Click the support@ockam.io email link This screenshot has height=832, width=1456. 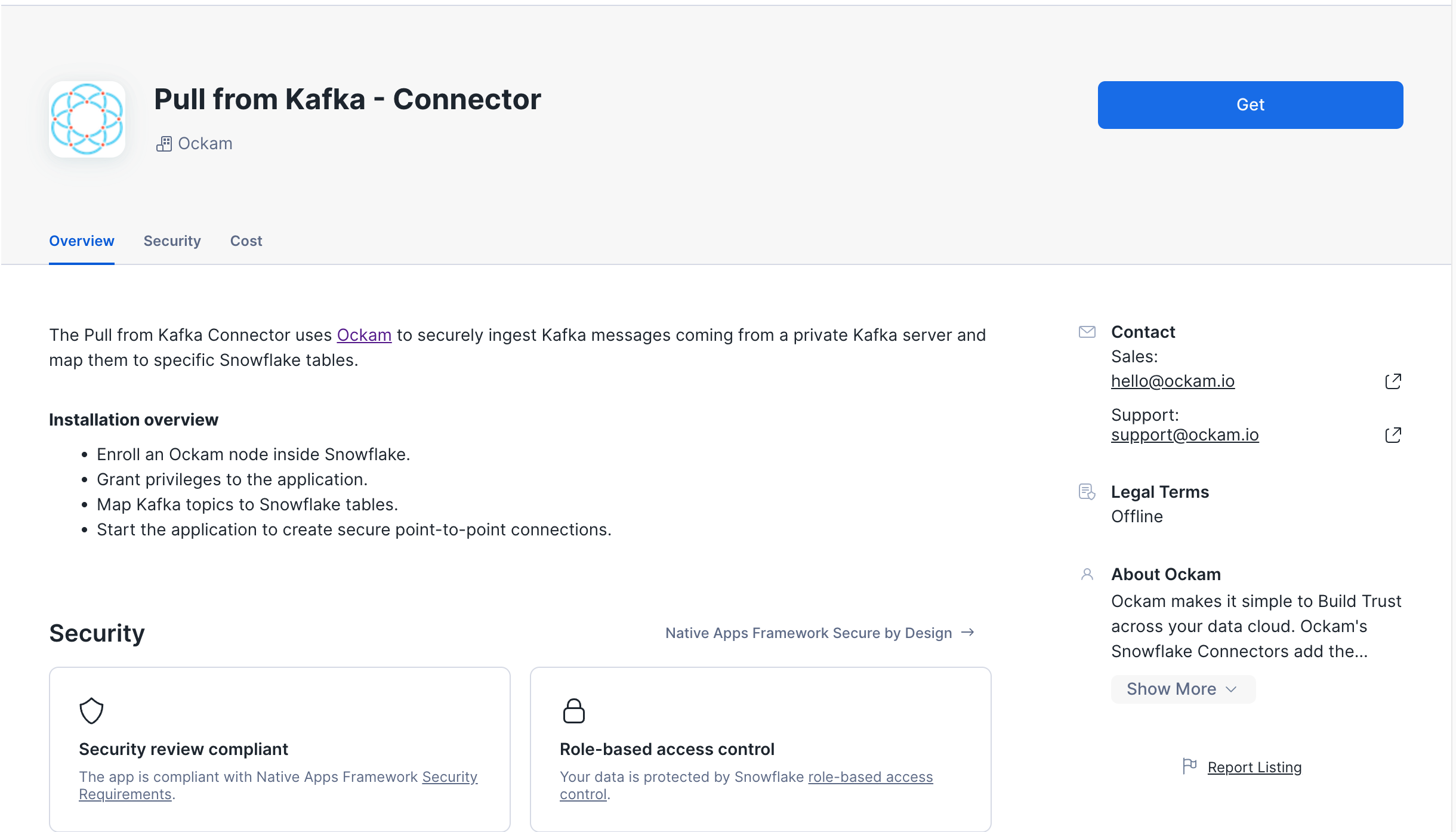1184,435
